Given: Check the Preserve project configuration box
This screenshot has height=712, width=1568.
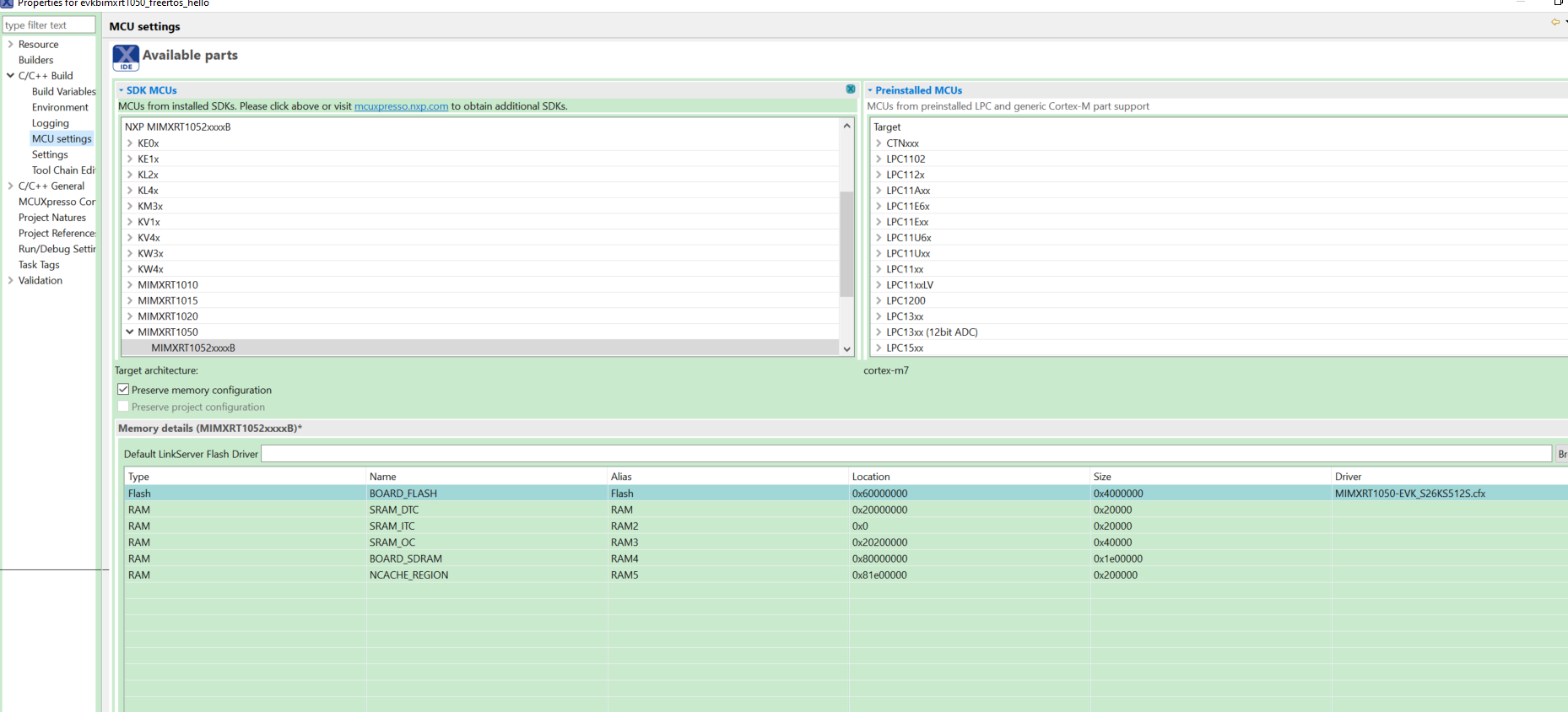Looking at the screenshot, I should point(123,407).
